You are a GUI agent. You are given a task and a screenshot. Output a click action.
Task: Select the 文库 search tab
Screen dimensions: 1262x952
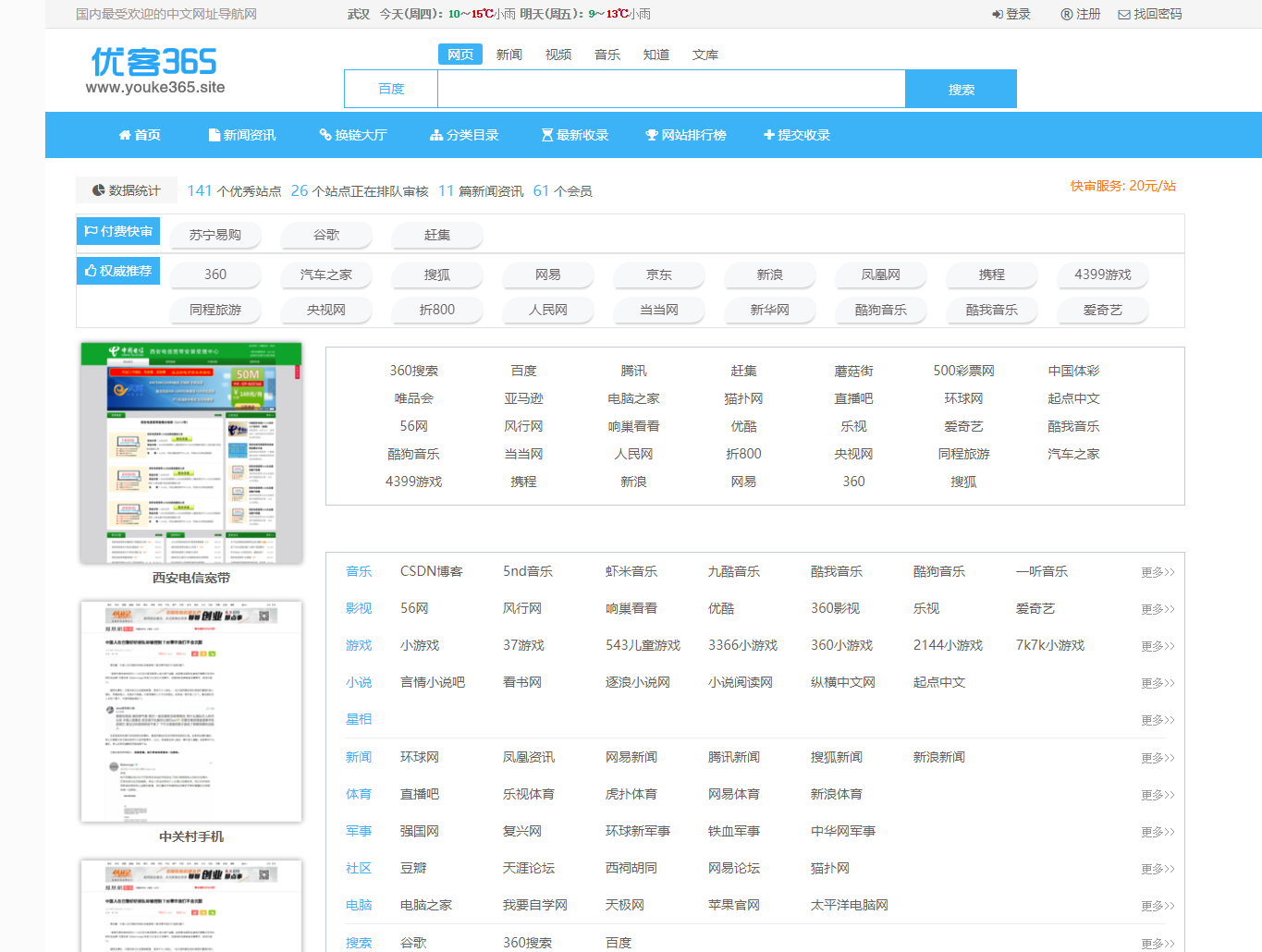click(x=705, y=55)
